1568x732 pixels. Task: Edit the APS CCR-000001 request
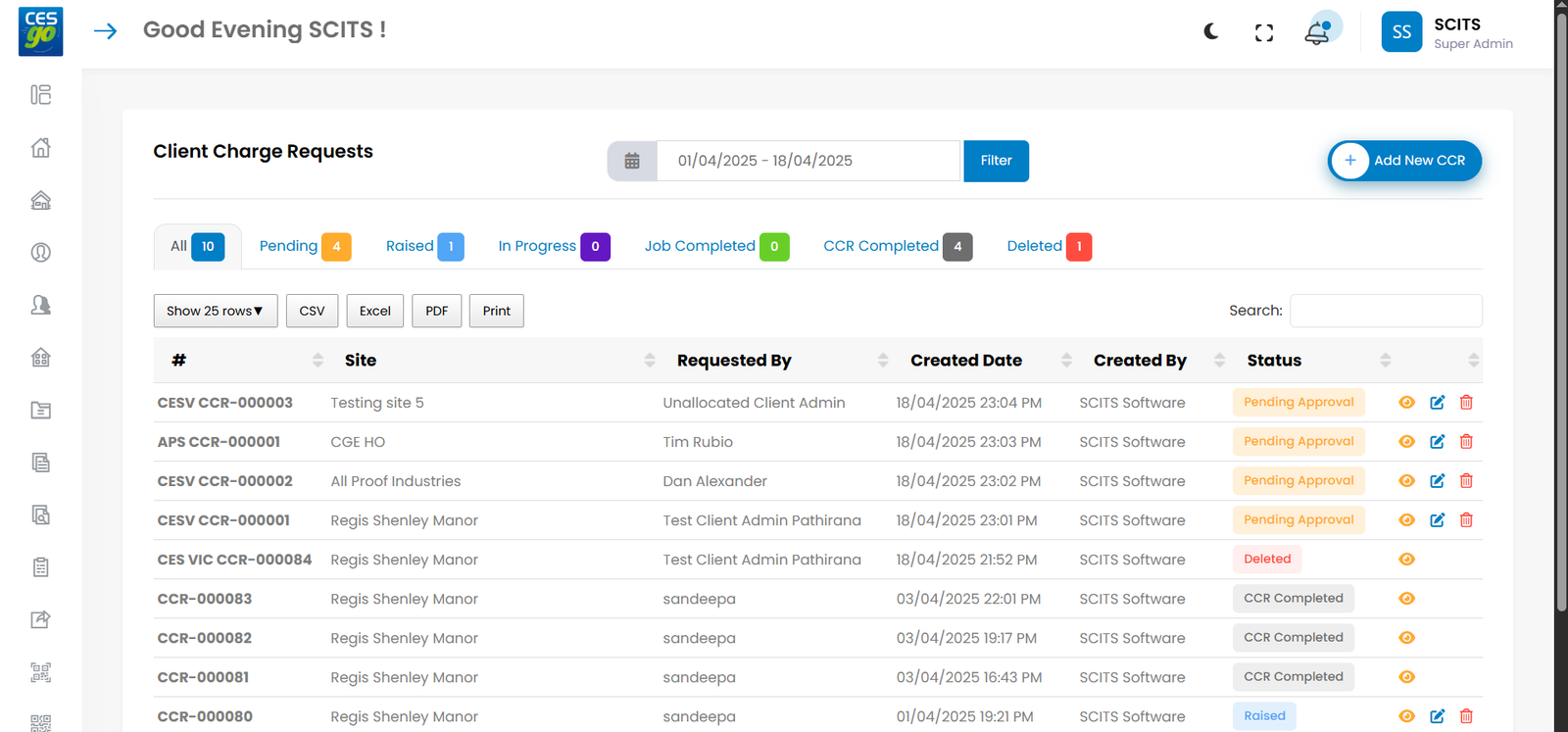coord(1437,442)
